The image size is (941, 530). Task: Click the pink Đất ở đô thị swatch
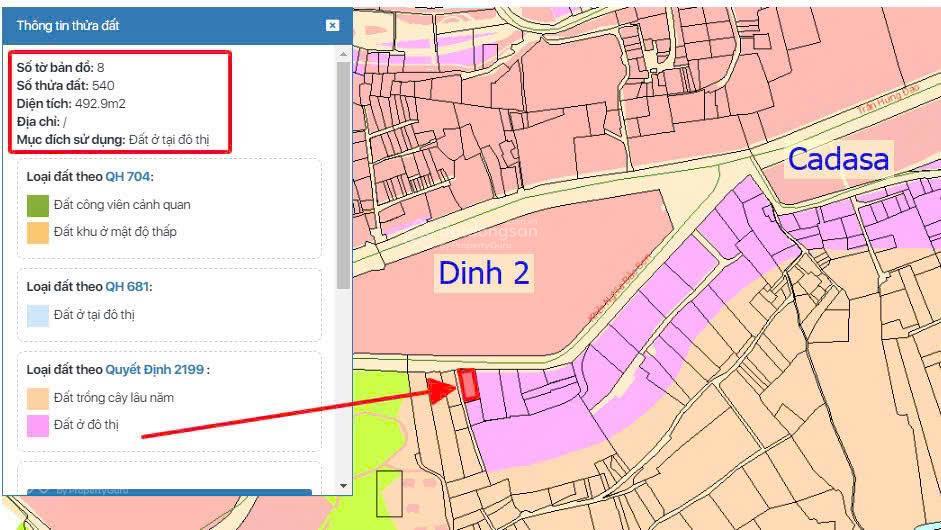point(38,426)
